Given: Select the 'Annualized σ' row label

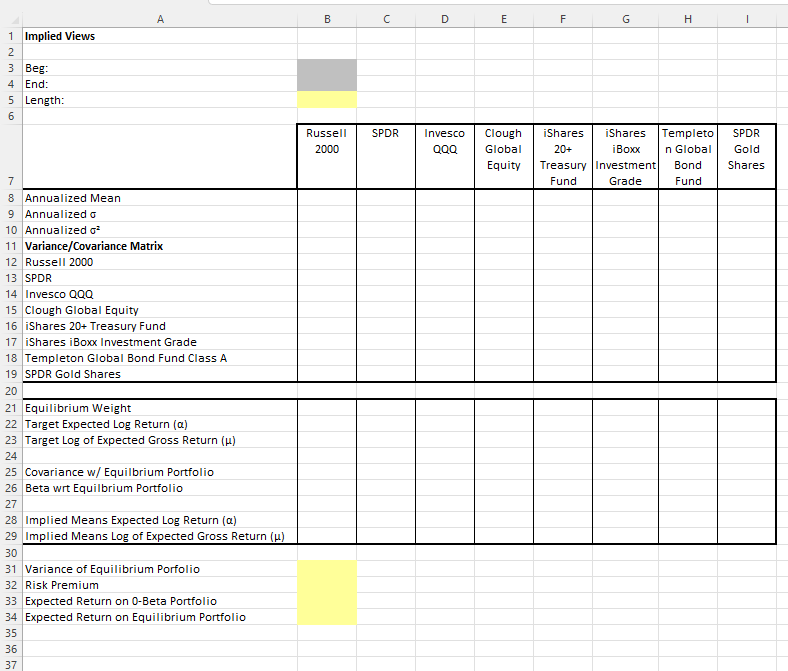Looking at the screenshot, I should click(x=160, y=214).
